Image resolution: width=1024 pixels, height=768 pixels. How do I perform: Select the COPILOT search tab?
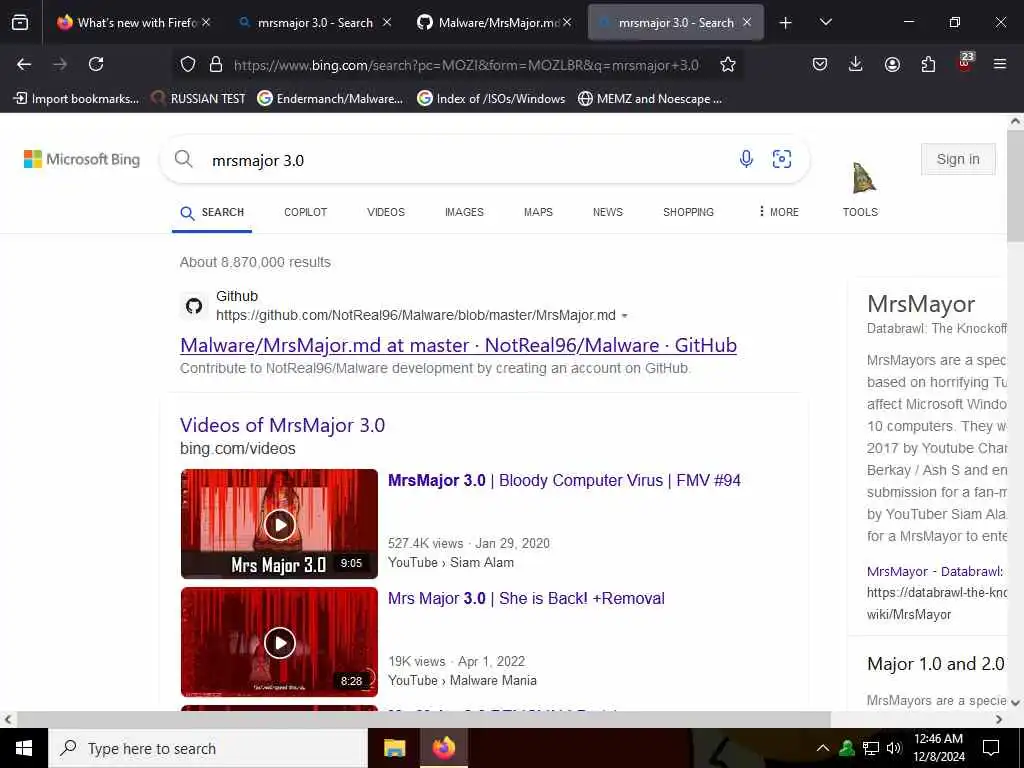(306, 212)
